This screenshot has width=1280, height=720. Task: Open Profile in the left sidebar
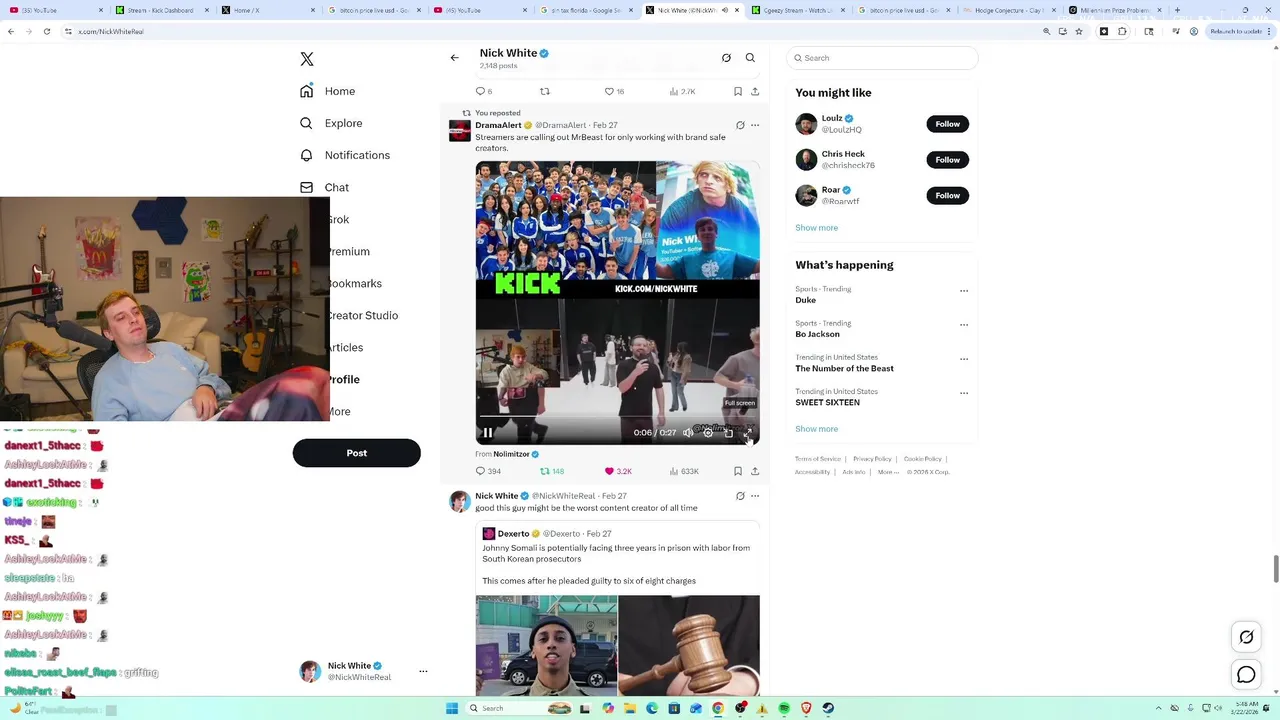(x=344, y=379)
